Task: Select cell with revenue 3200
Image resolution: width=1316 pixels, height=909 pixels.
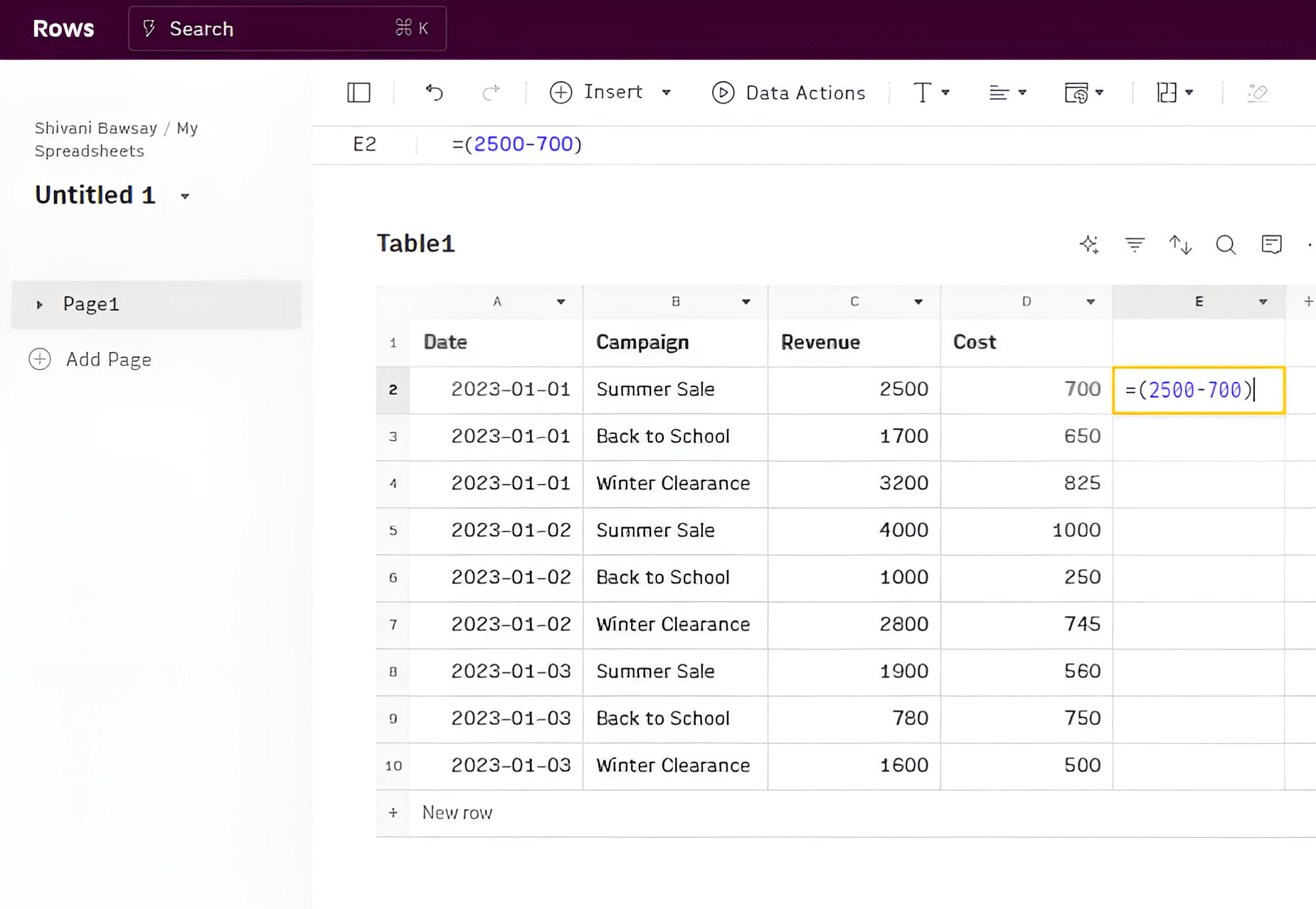Action: (x=854, y=484)
